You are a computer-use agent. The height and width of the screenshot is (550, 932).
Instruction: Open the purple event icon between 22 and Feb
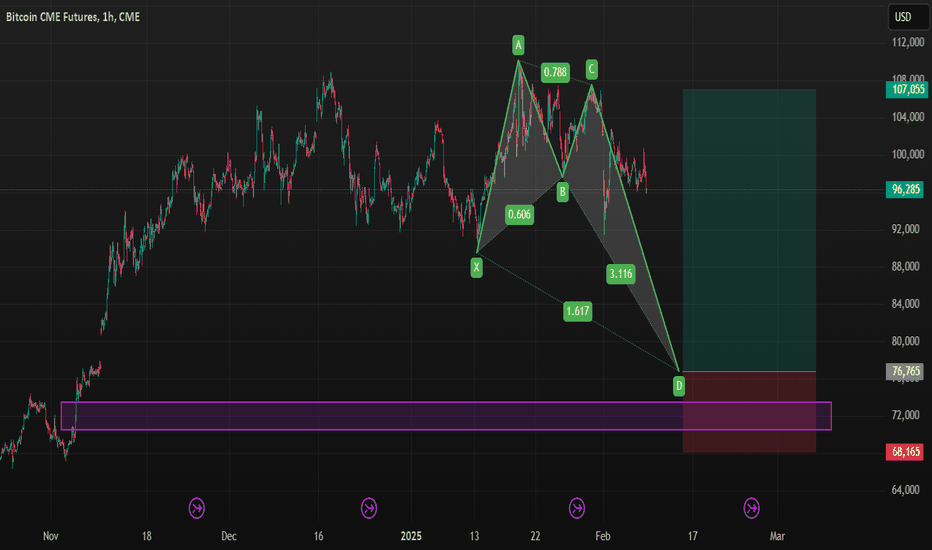[x=577, y=508]
